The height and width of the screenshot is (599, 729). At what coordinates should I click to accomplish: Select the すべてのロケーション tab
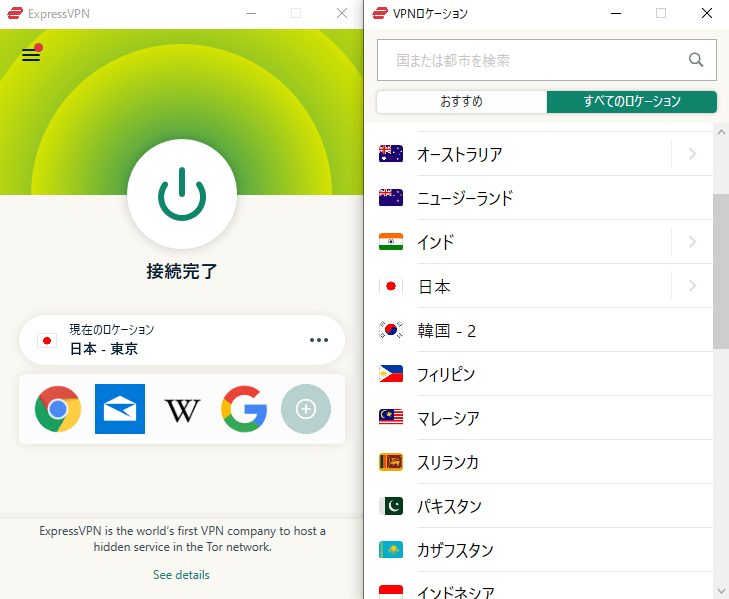coord(631,102)
